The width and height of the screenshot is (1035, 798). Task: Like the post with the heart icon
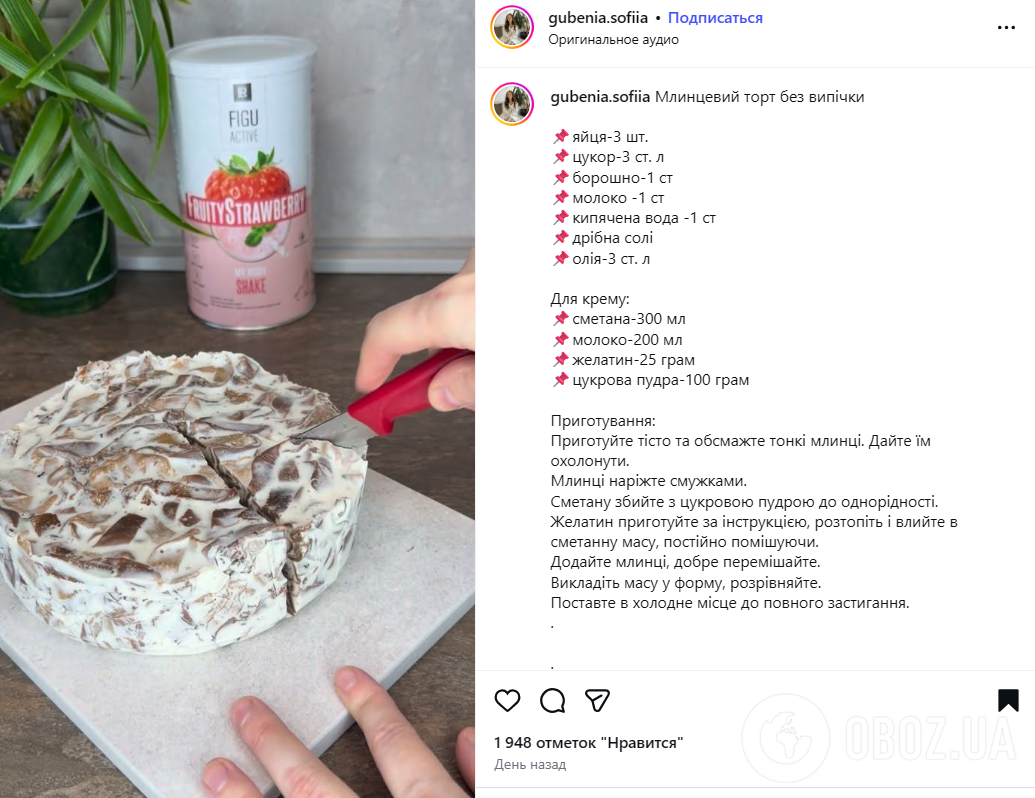point(507,700)
